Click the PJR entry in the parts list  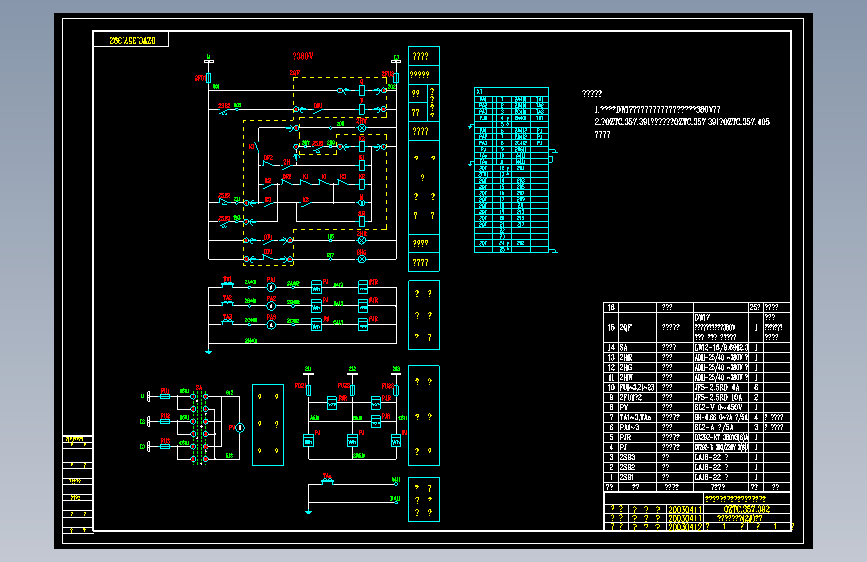click(625, 438)
